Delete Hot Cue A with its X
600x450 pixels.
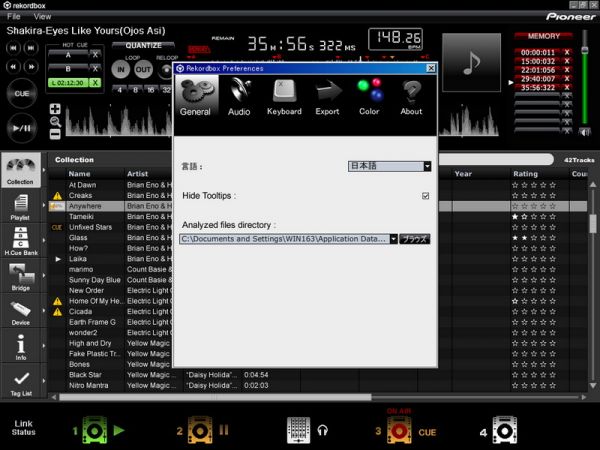click(x=95, y=55)
